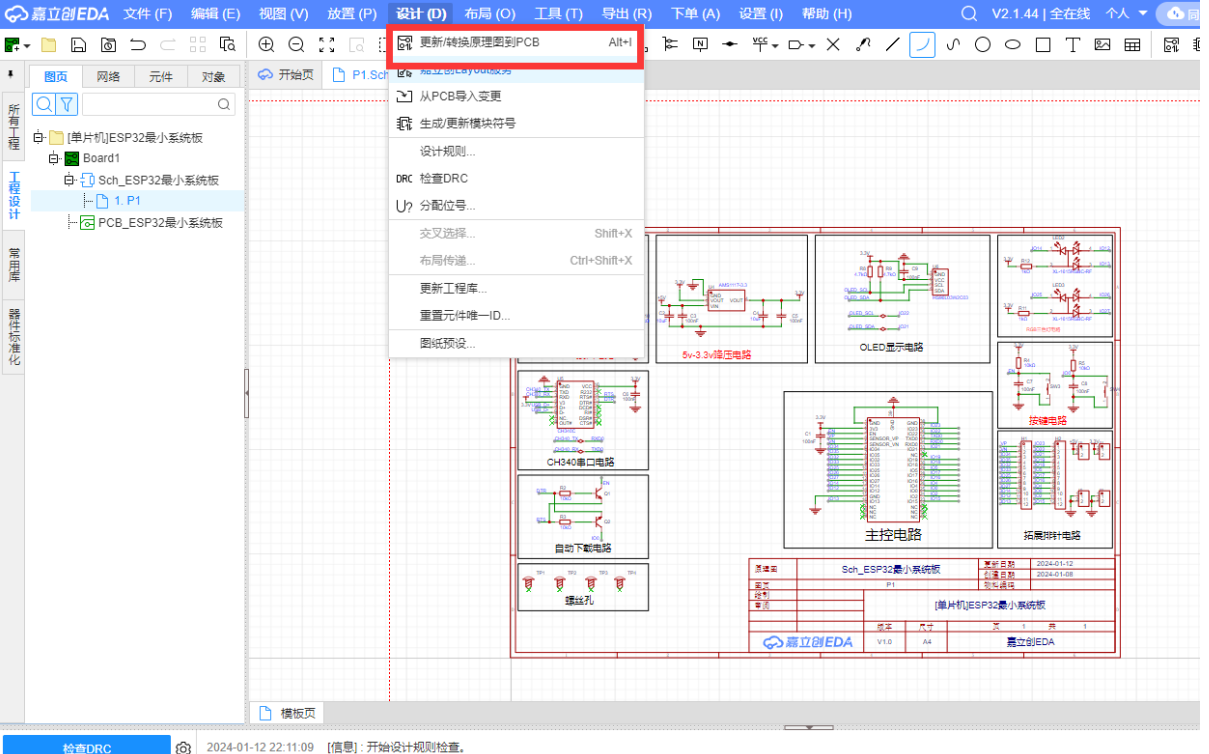This screenshot has width=1209, height=754.
Task: Select the bus entry tool icon
Action: (x=670, y=45)
